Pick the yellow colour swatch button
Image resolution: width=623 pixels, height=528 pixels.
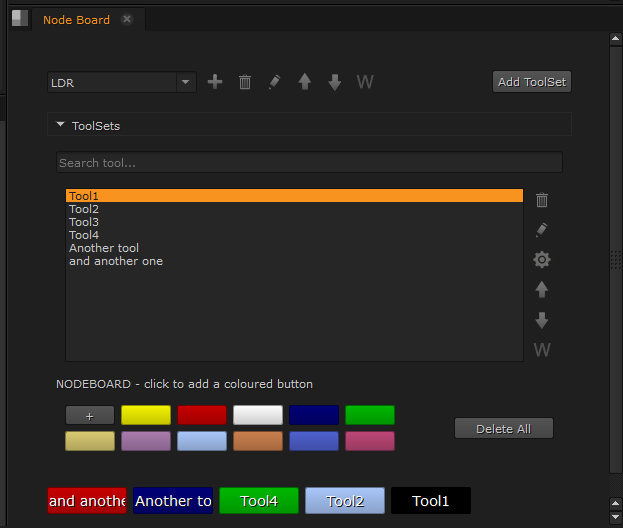tap(146, 415)
